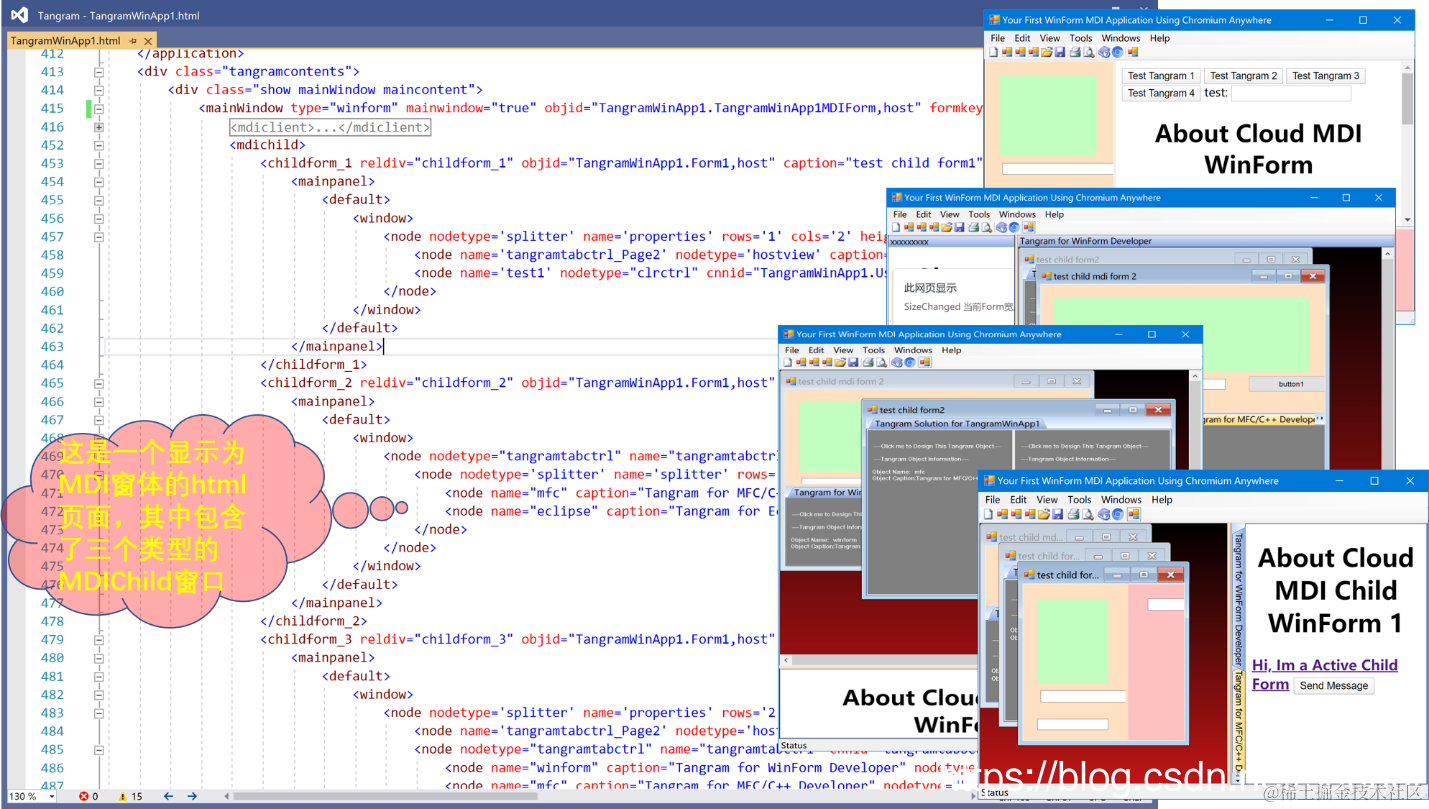Collapse the mdichild block at line 452
The height and width of the screenshot is (809, 1429).
pyautogui.click(x=99, y=145)
